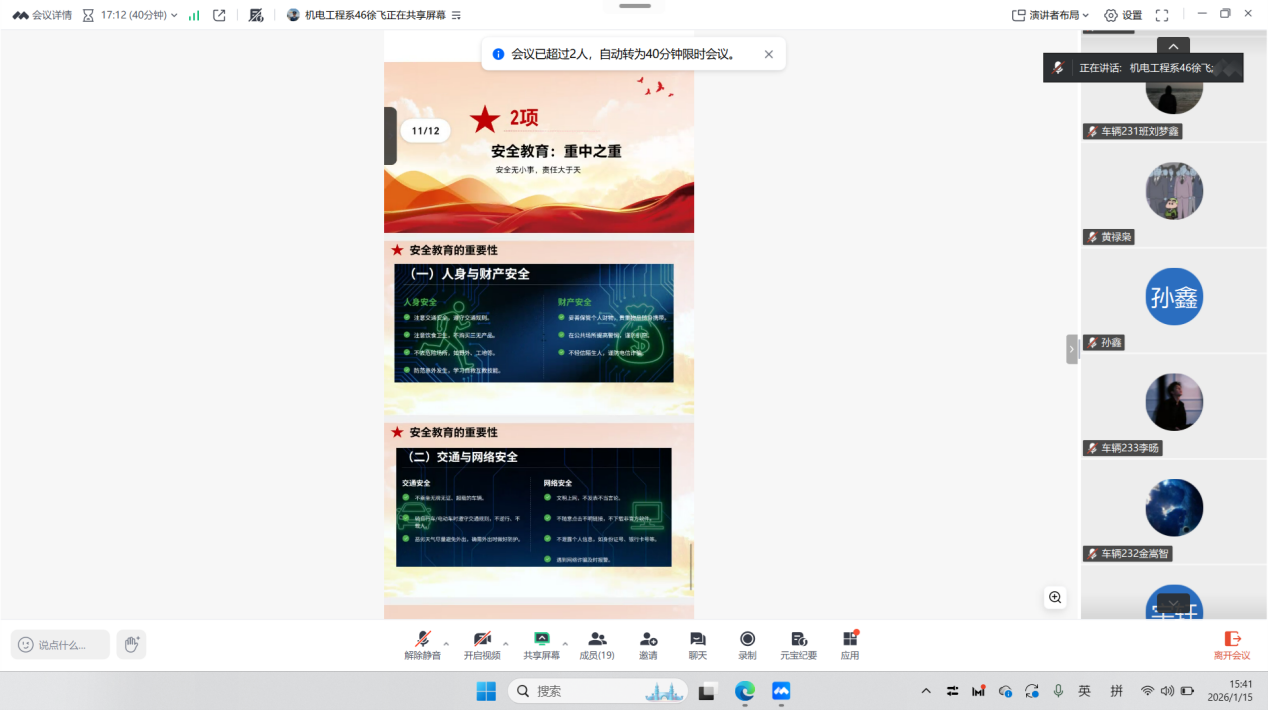1268x710 pixels.
Task: Unmute the microphone with 解除静音
Action: pyautogui.click(x=422, y=640)
